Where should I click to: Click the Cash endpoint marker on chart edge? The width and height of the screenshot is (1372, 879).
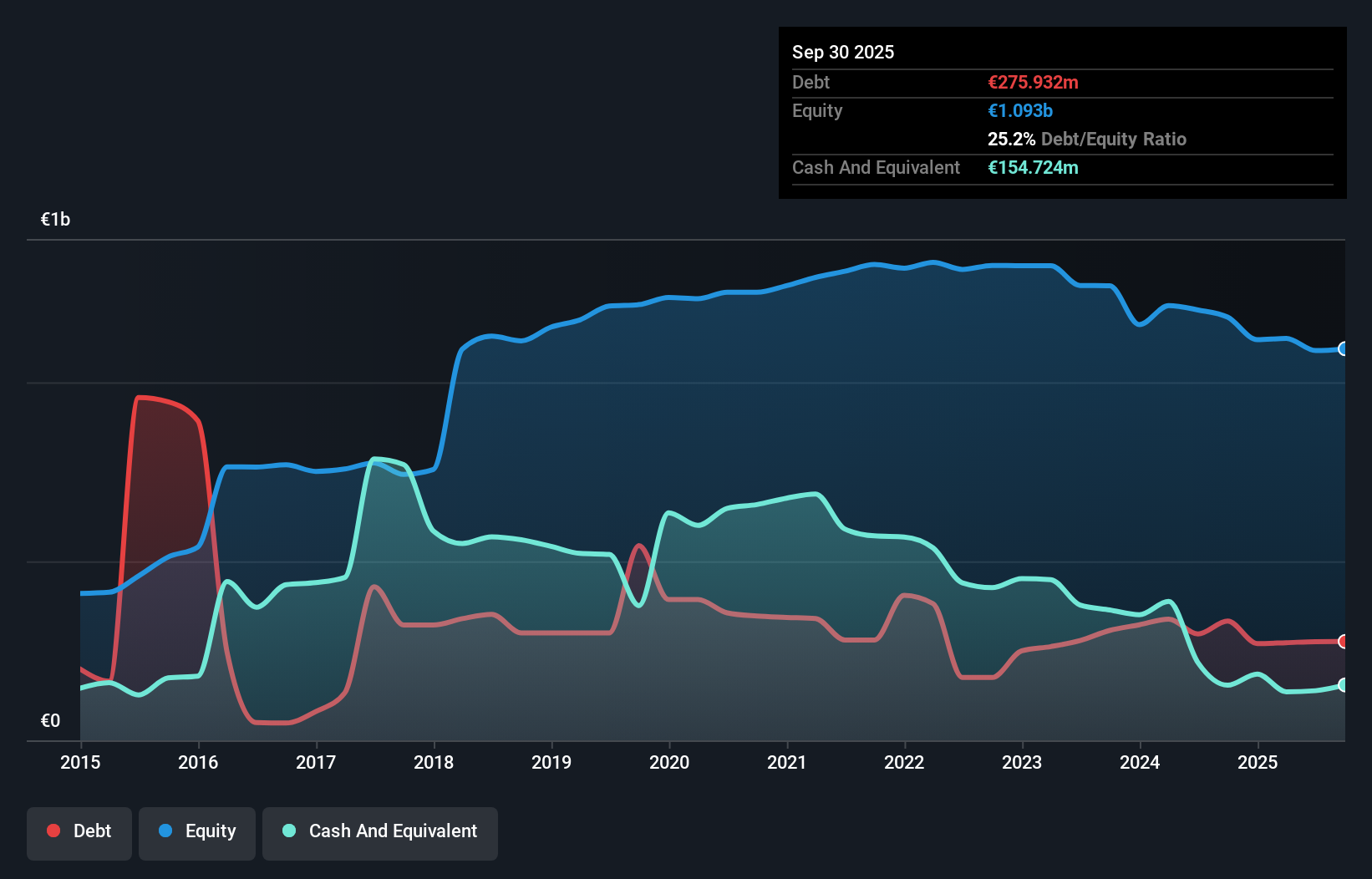(x=1343, y=686)
